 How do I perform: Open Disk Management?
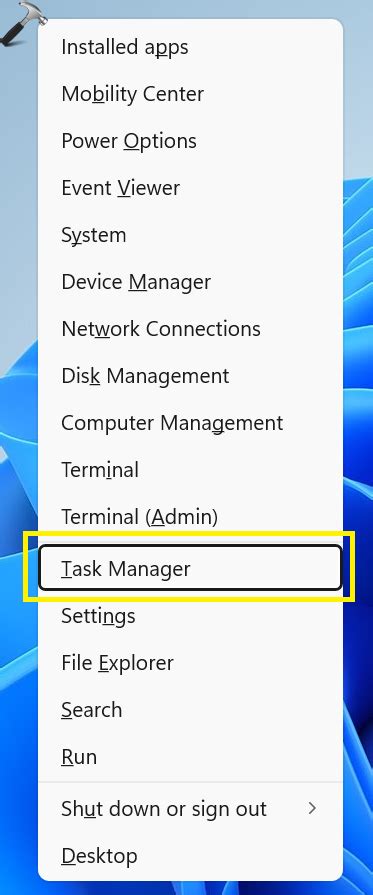(190, 376)
